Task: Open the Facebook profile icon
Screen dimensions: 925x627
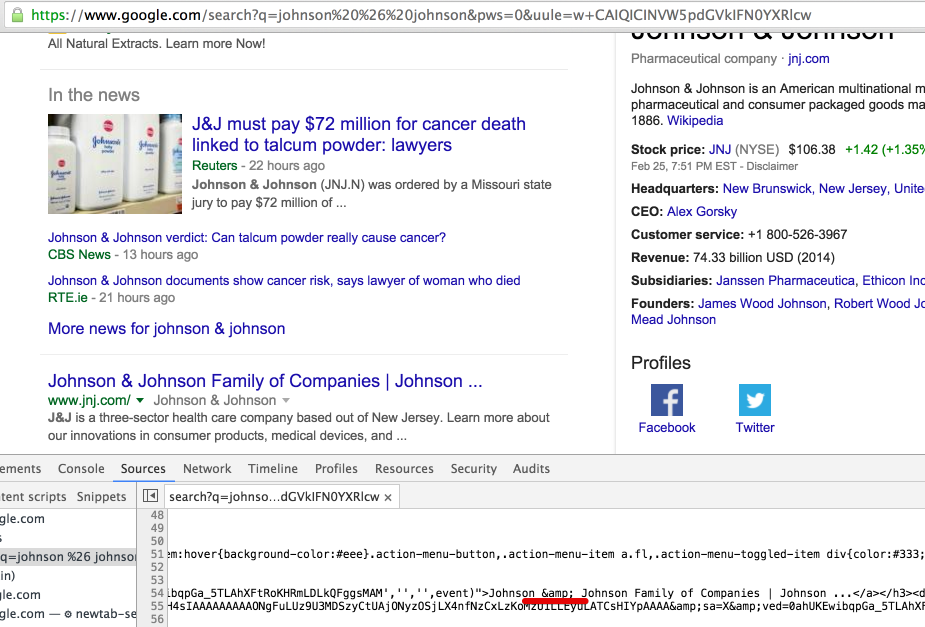Action: pyautogui.click(x=667, y=400)
